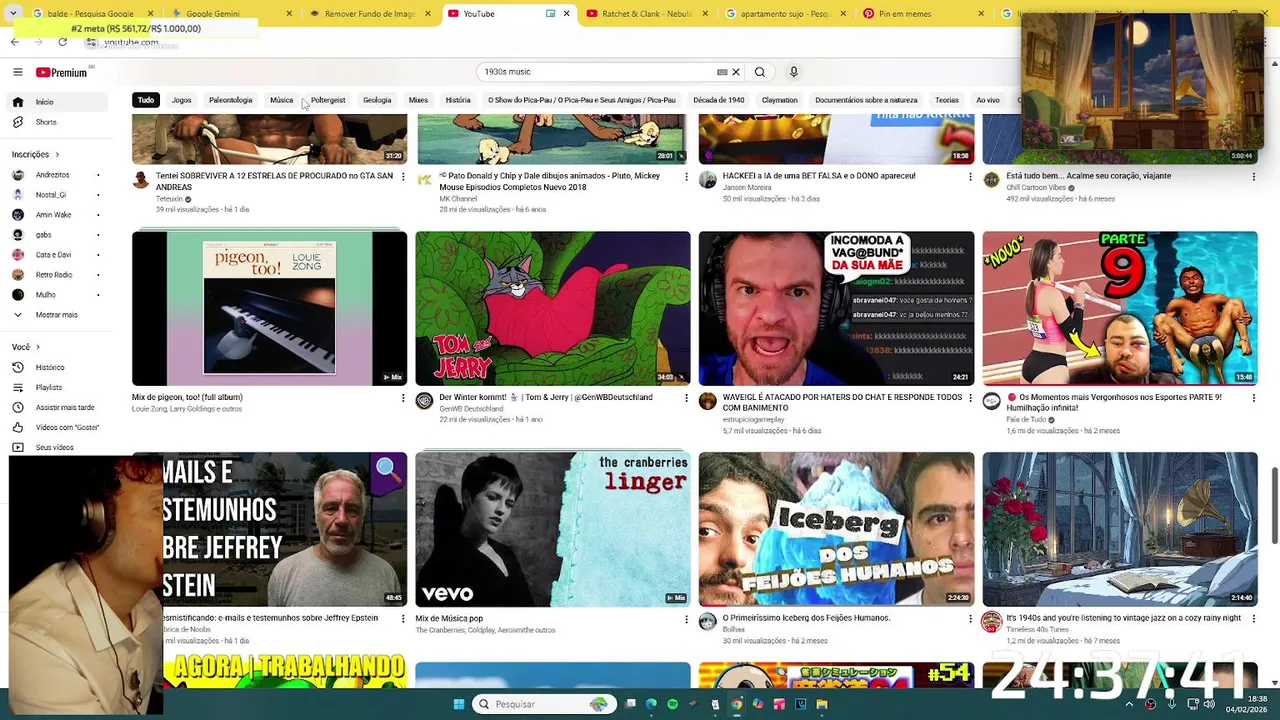This screenshot has height=720, width=1280.
Task: Select the Geologia filter chip
Action: [377, 100]
